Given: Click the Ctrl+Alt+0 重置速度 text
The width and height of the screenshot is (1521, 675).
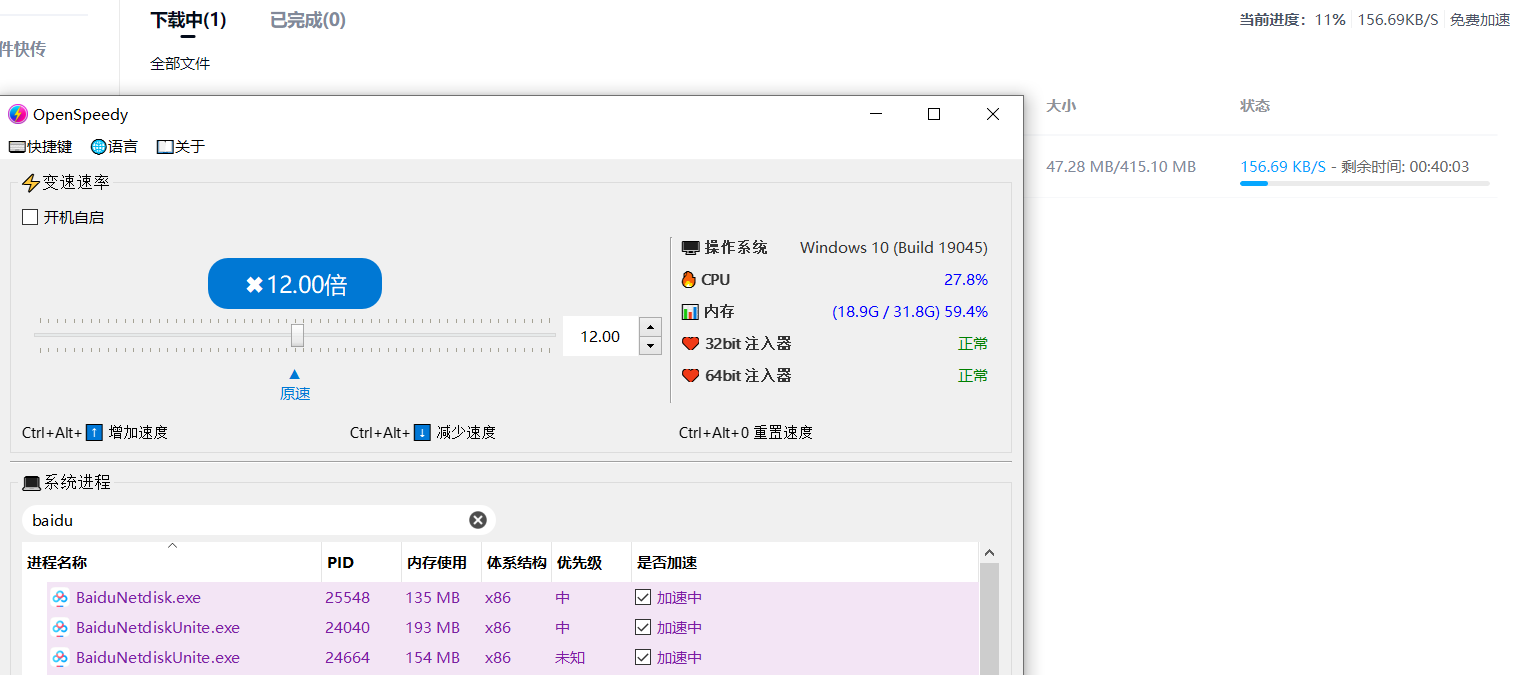Looking at the screenshot, I should click(746, 433).
